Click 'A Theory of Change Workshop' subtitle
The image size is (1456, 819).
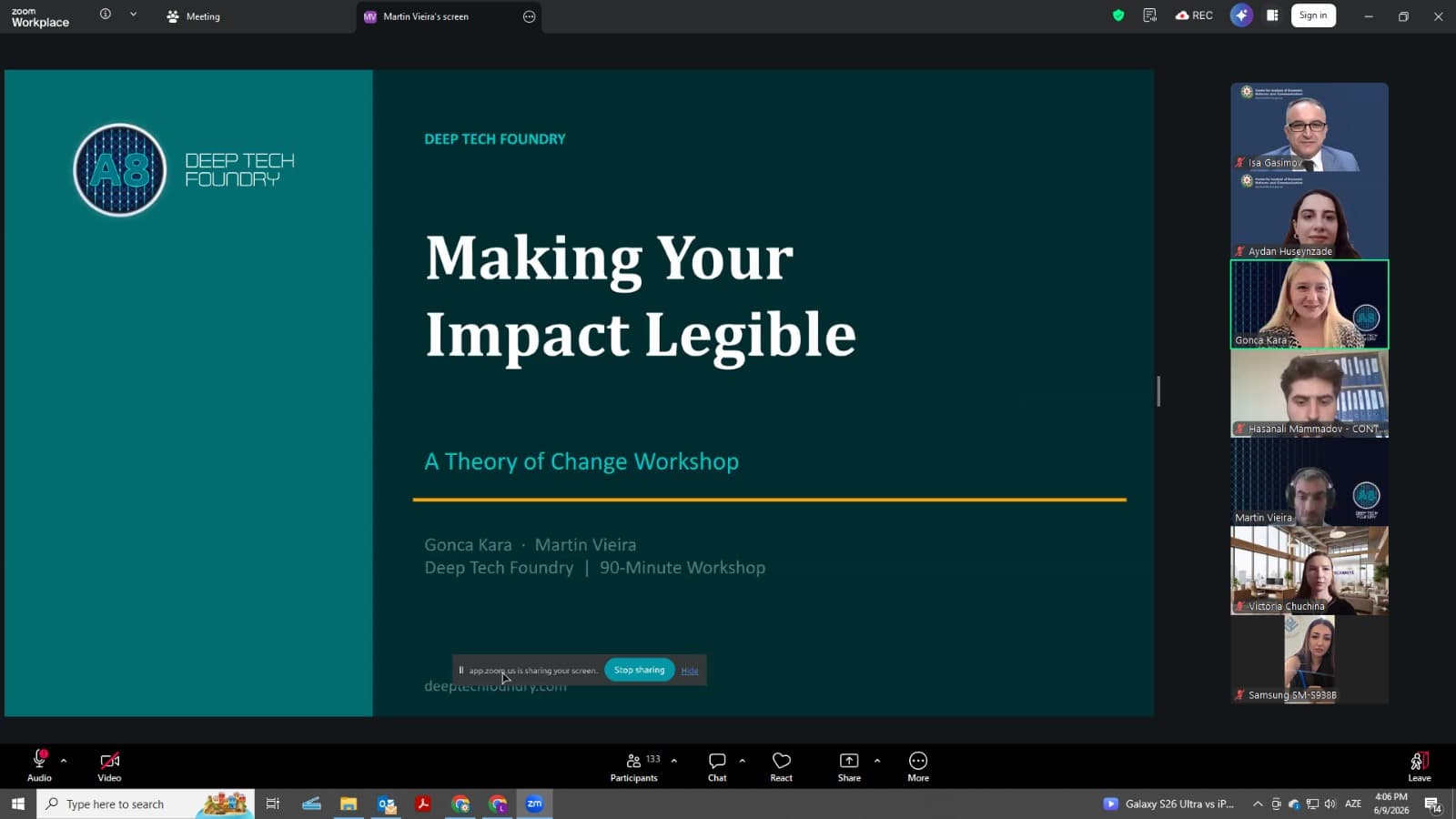(x=581, y=461)
